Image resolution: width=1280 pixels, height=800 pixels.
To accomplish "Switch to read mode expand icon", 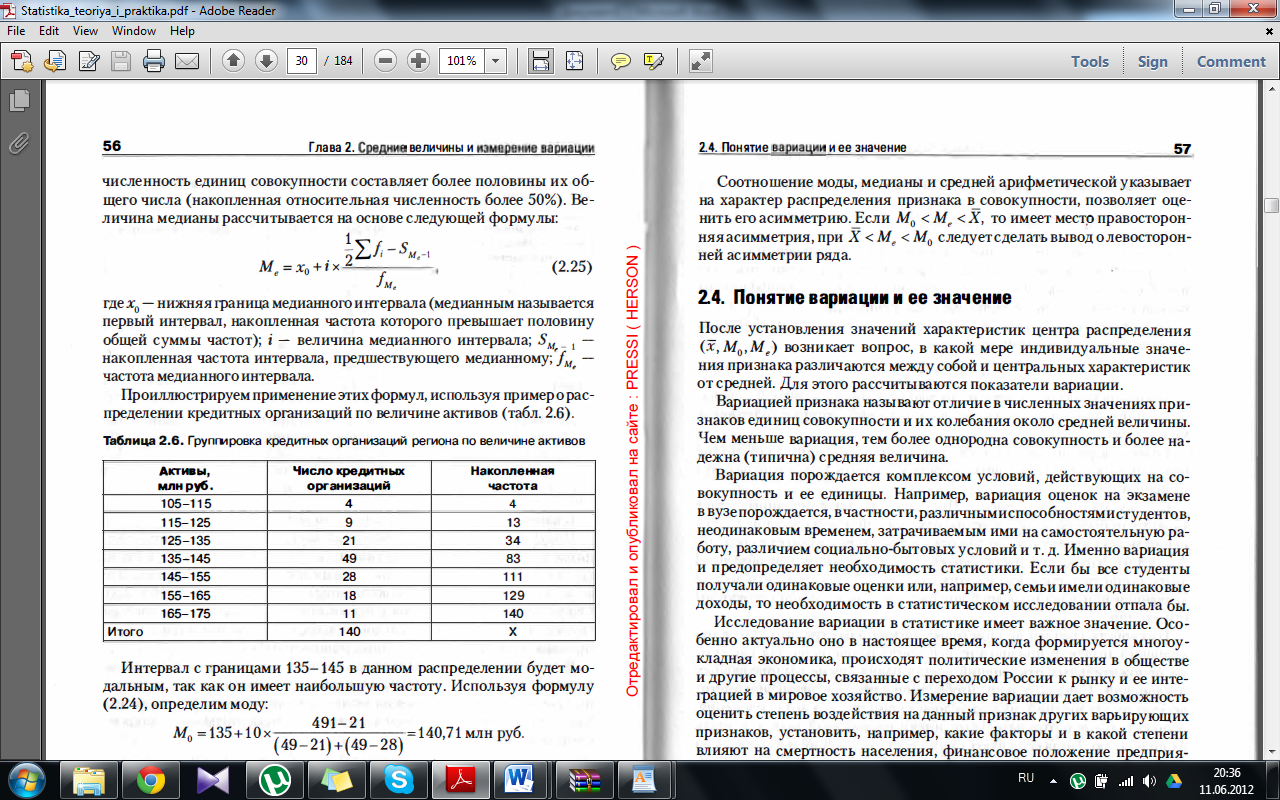I will click(x=702, y=61).
